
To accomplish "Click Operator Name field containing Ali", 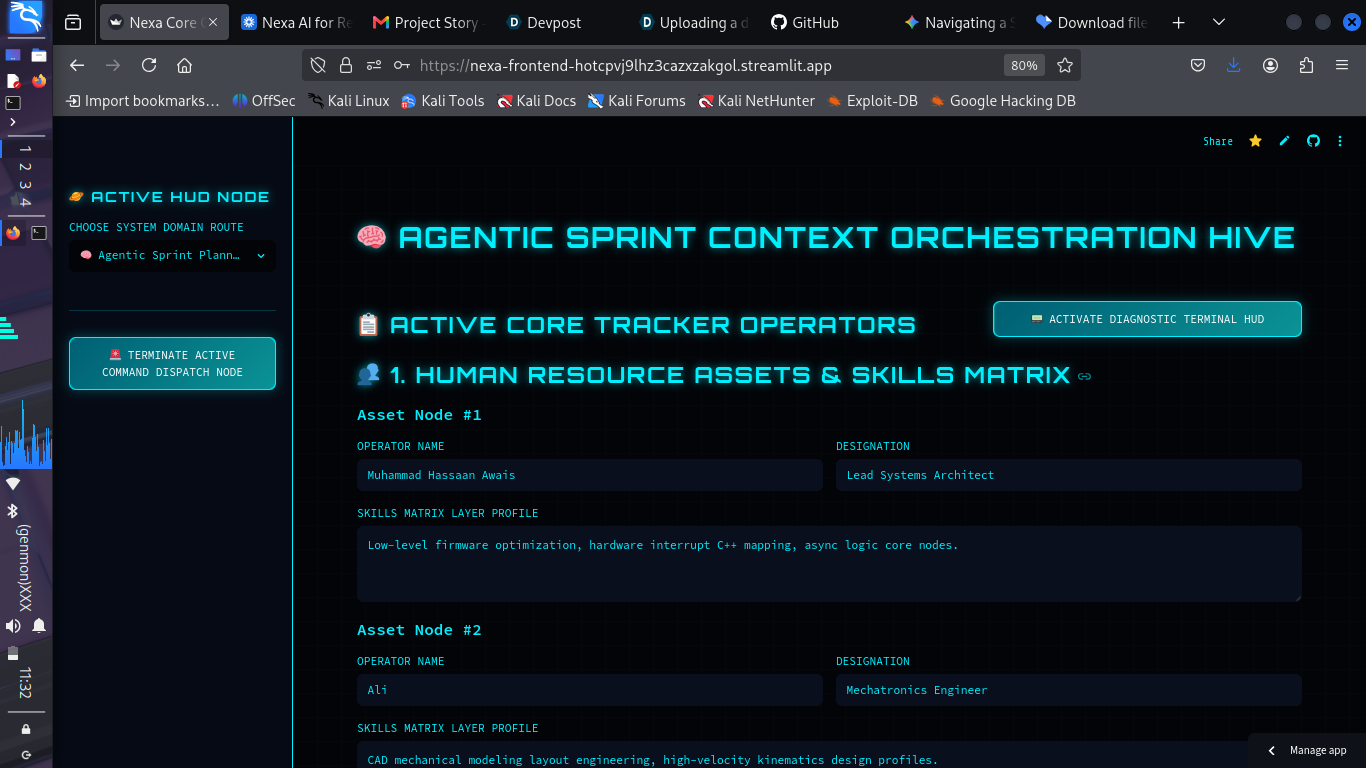I will (590, 690).
